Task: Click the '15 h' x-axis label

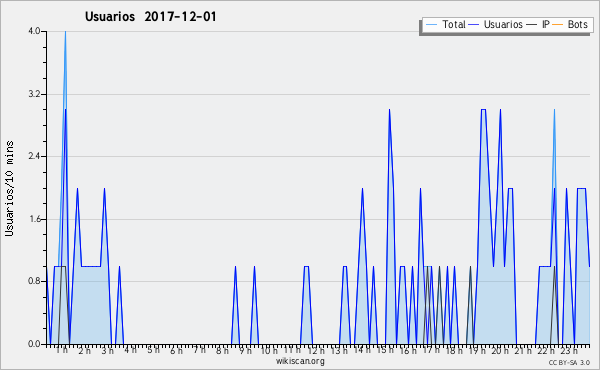Action: (x=385, y=350)
